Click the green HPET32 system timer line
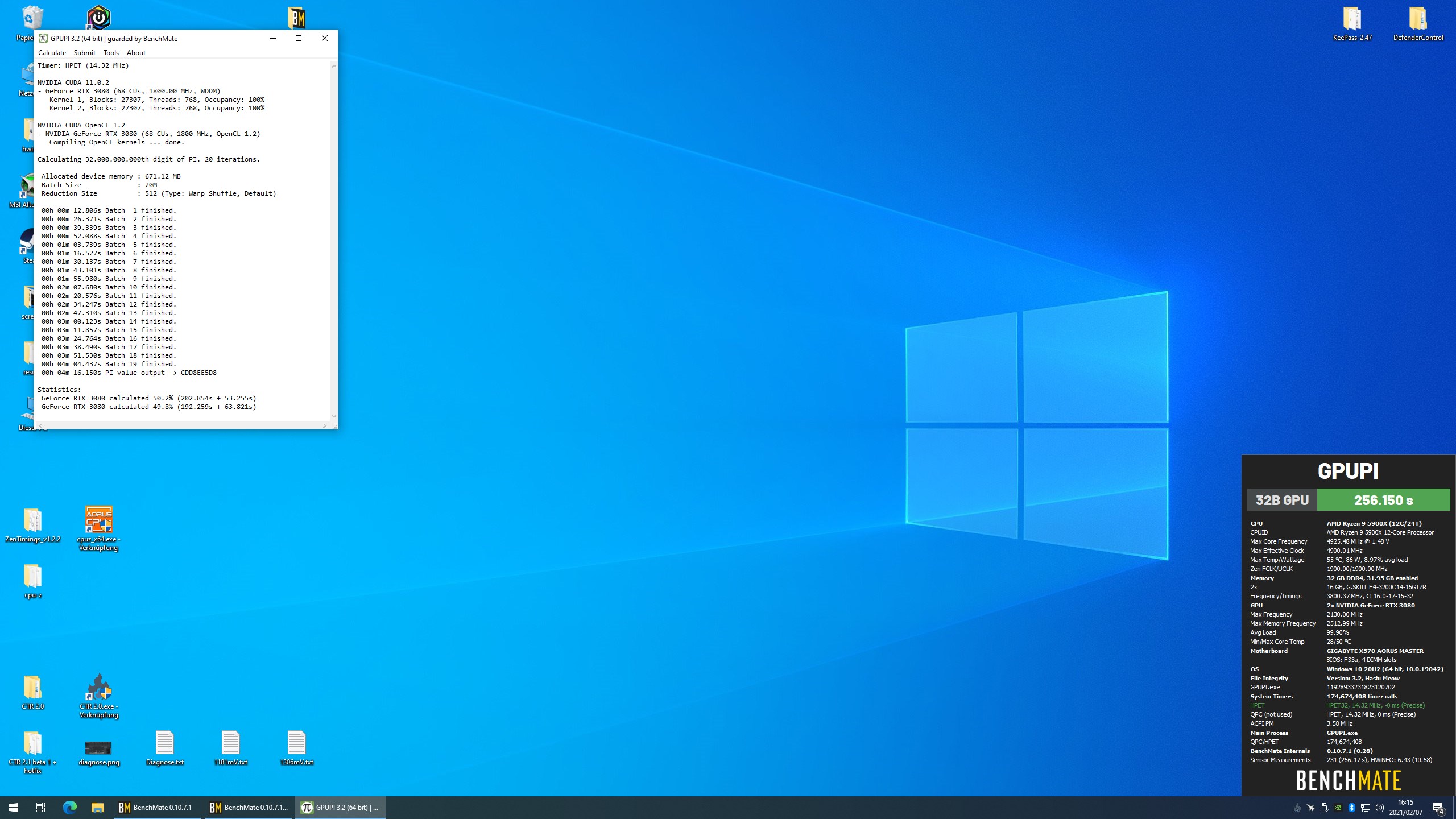The height and width of the screenshot is (819, 1456). point(1337,705)
